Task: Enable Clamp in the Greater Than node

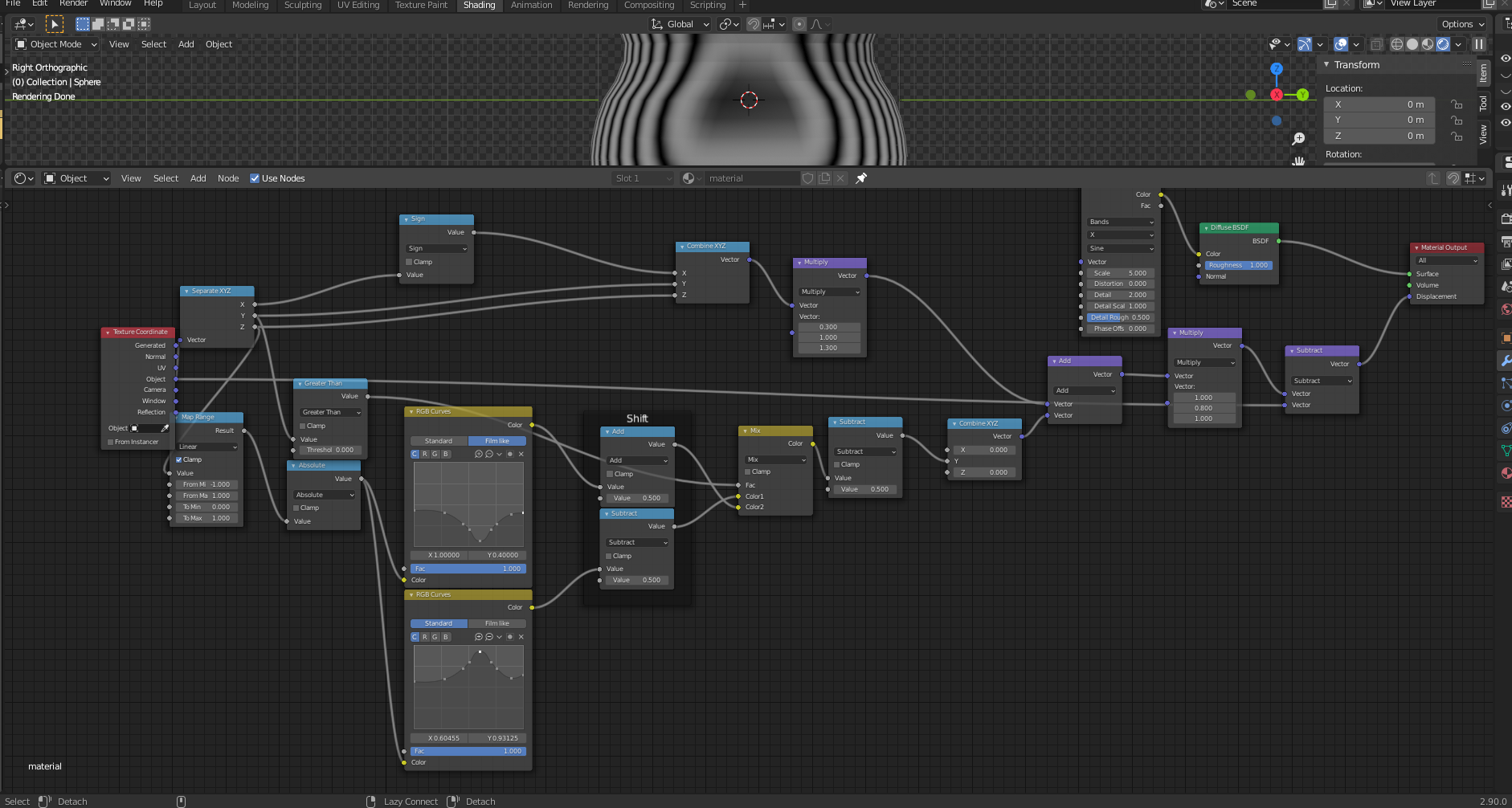Action: (x=303, y=426)
